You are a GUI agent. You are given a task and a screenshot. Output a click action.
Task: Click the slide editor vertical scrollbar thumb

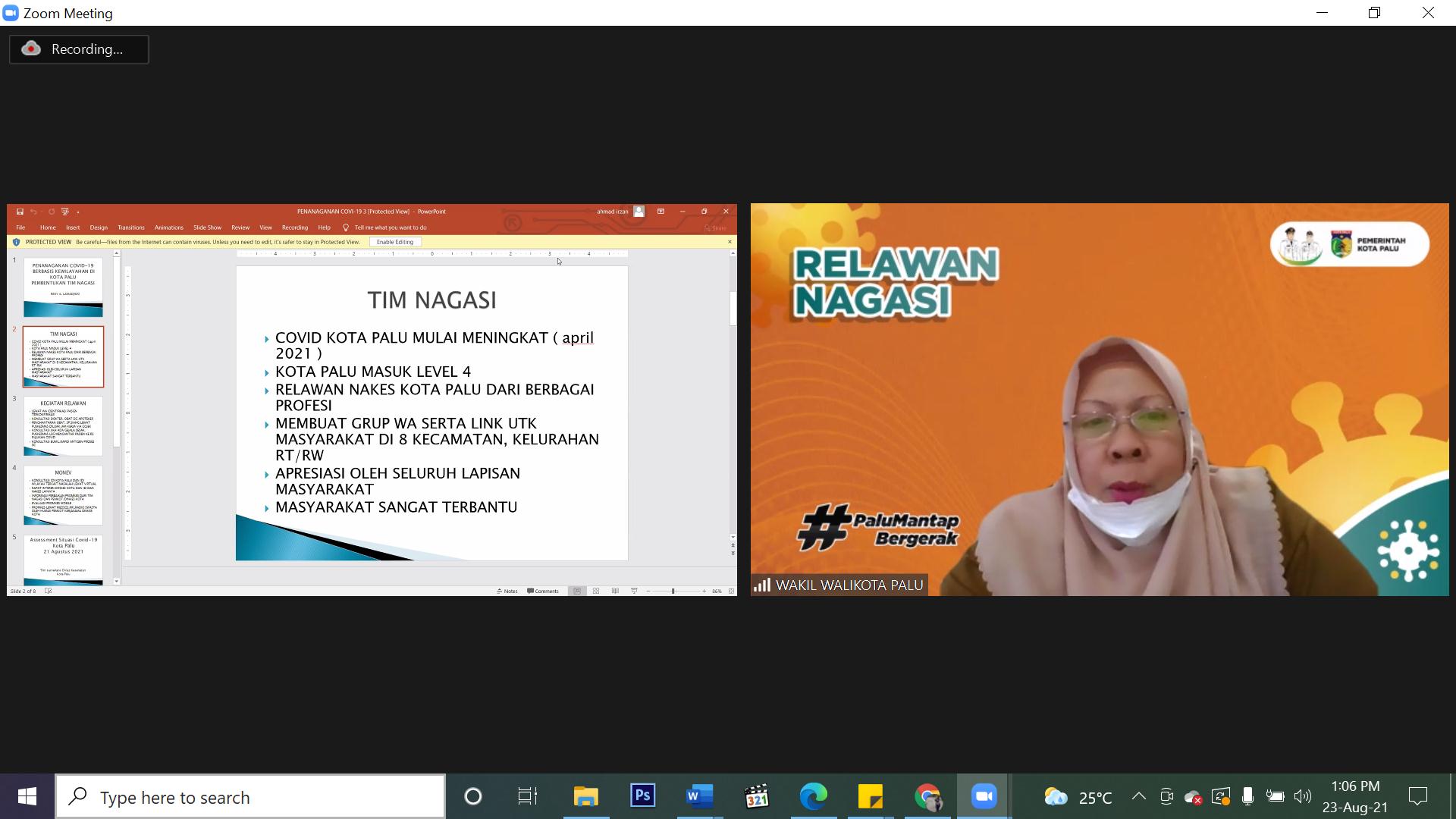point(733,308)
